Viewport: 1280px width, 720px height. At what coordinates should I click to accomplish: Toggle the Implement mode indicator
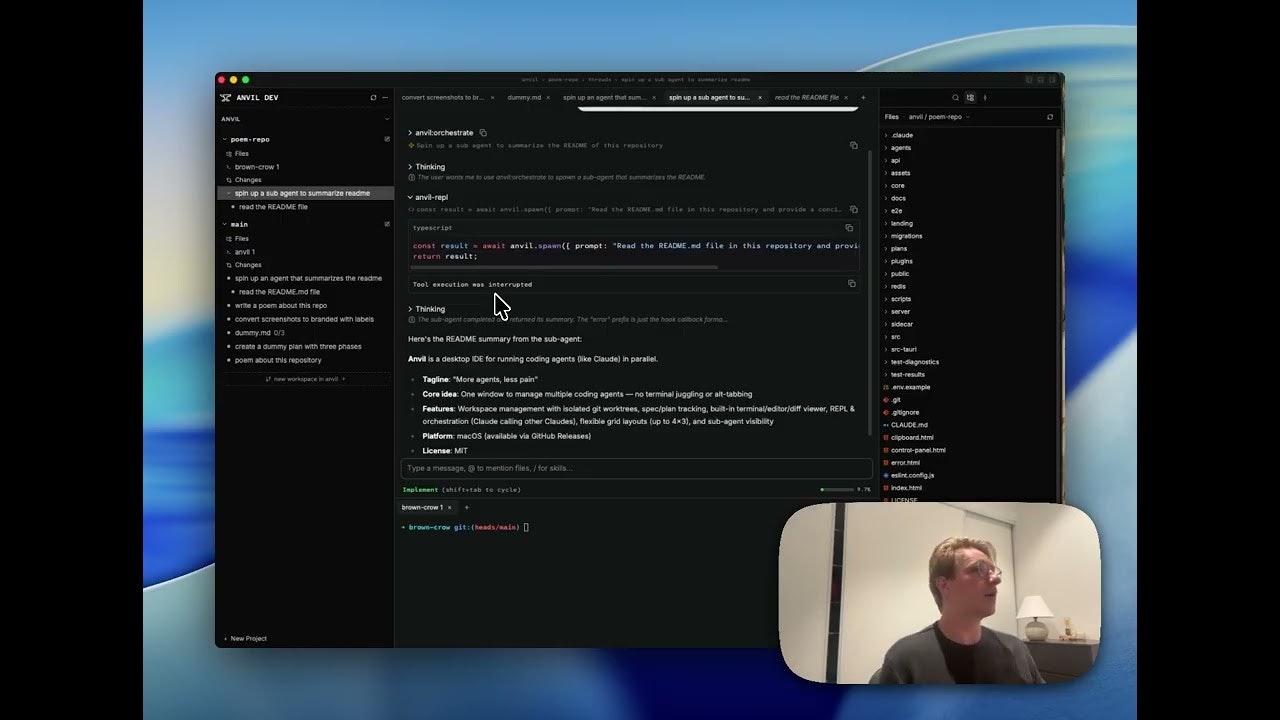(x=420, y=490)
